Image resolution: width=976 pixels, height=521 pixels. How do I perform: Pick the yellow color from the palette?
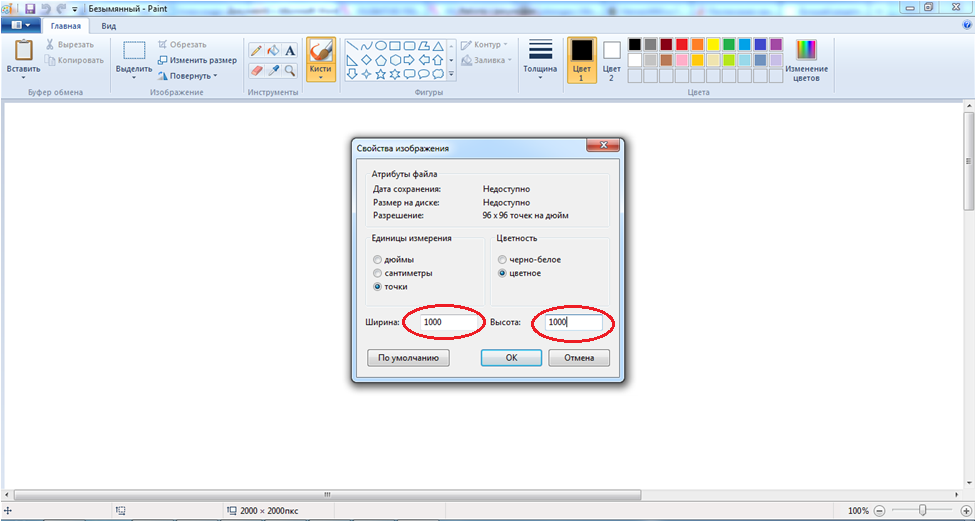(x=713, y=44)
